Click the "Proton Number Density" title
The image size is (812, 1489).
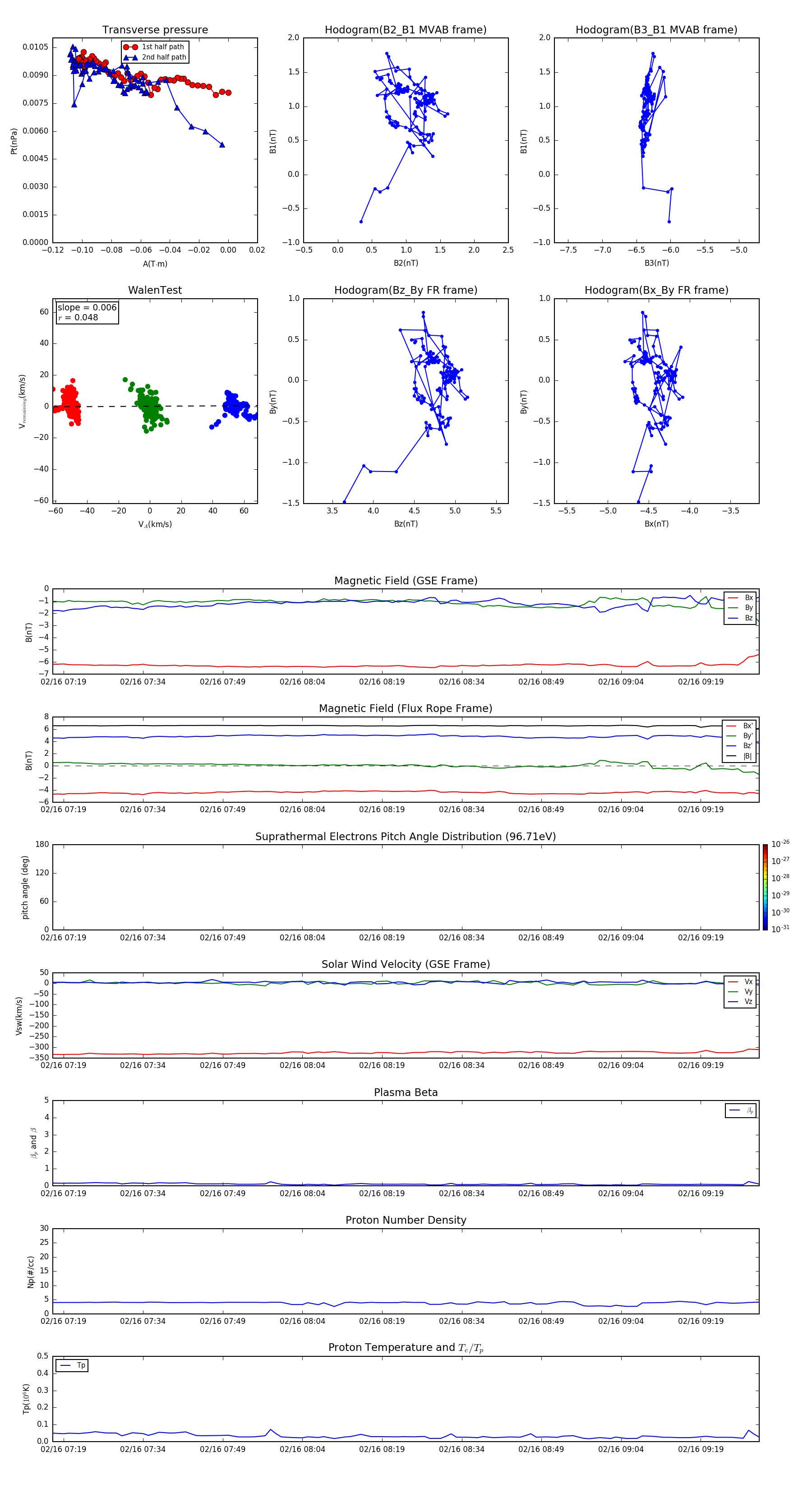coord(406,1220)
